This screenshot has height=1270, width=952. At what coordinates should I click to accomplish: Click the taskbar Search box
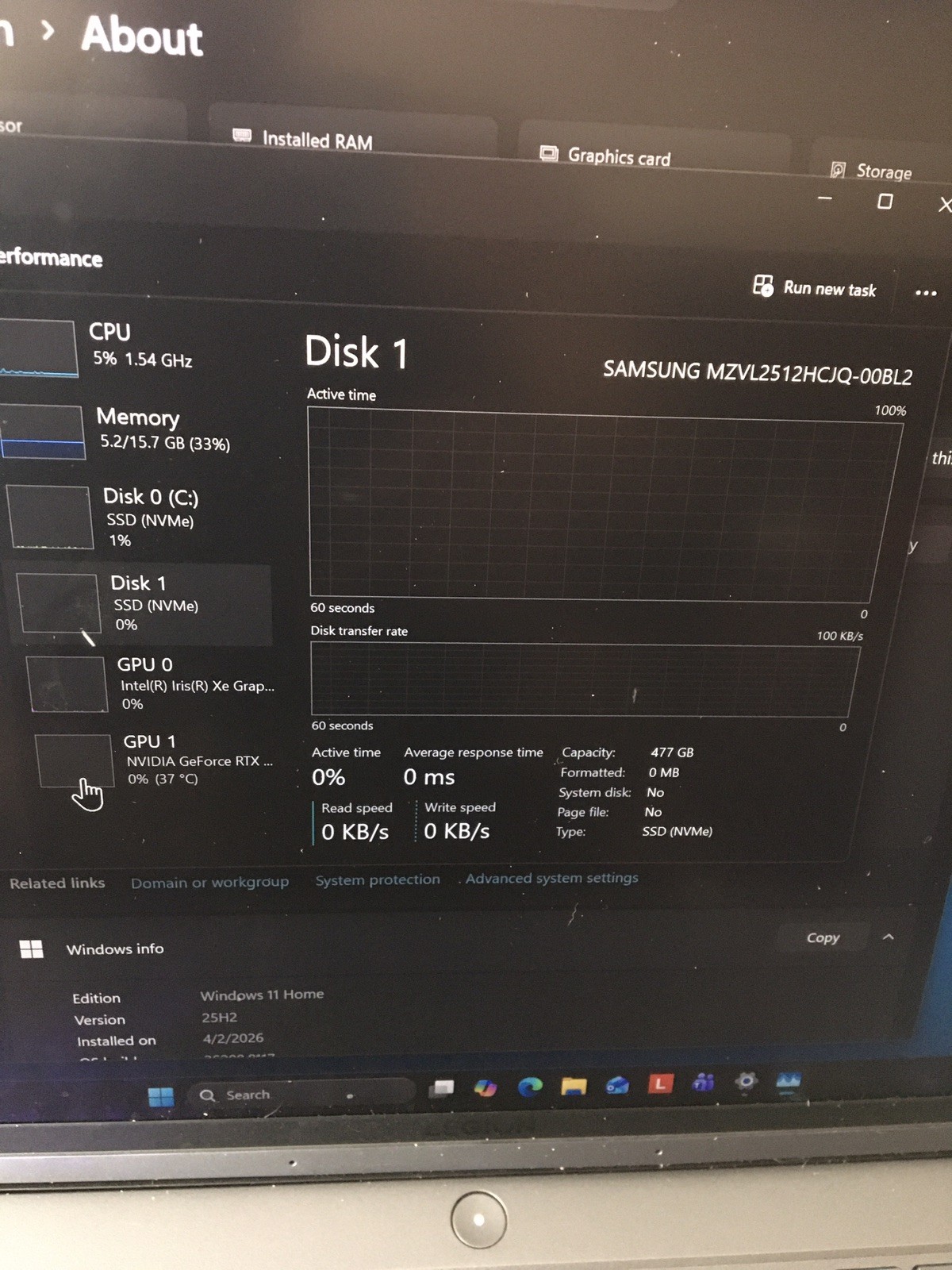pos(301,1095)
